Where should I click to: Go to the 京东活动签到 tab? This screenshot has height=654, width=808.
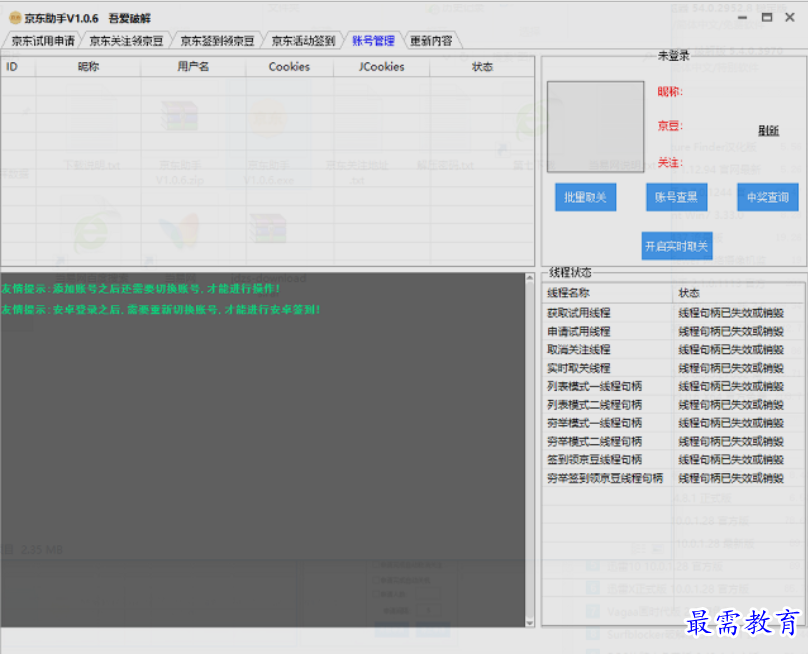click(x=304, y=41)
